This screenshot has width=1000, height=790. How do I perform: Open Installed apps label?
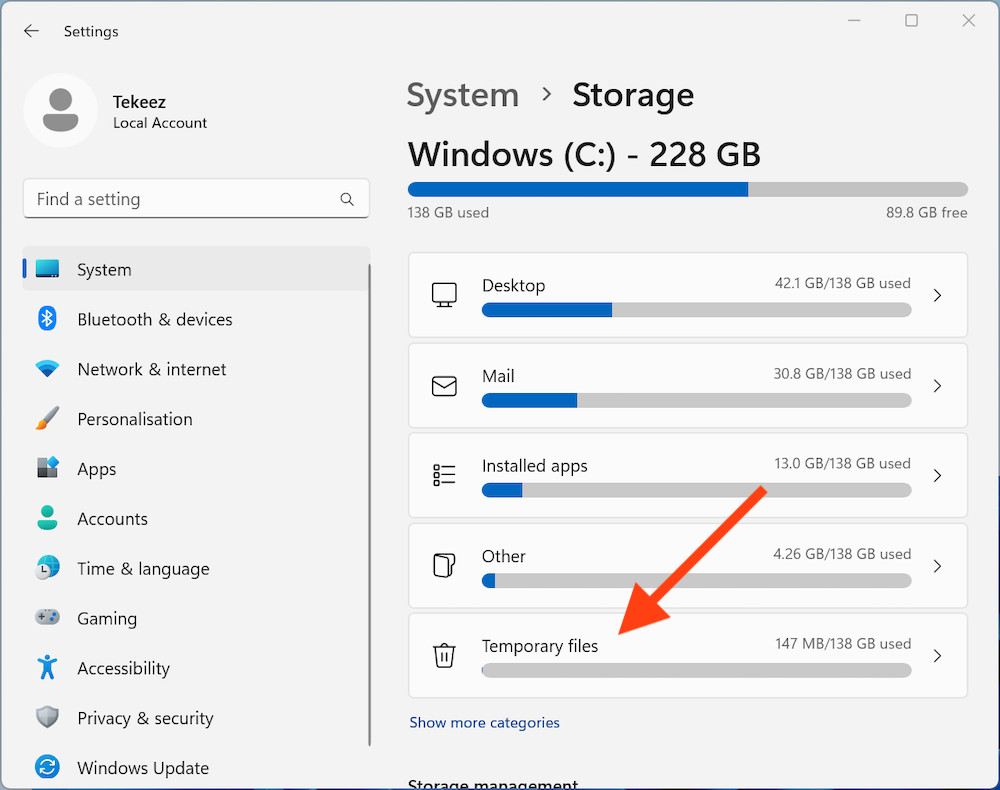[534, 466]
